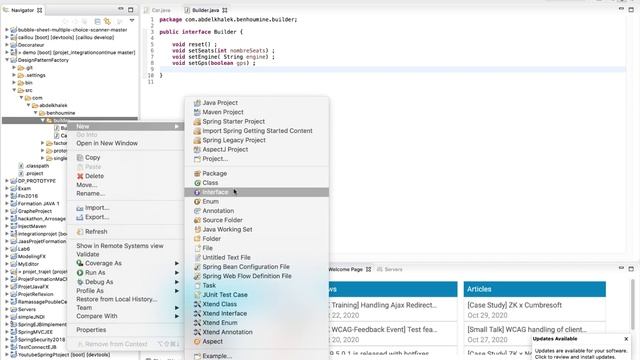Expand the Decorateur project node
Image resolution: width=640 pixels, height=360 pixels.
tap(7, 45)
